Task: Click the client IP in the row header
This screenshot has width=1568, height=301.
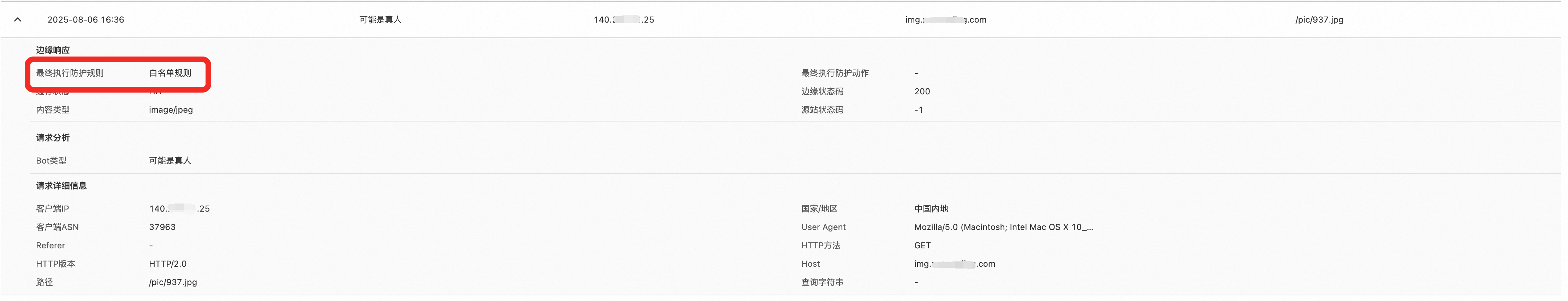Action: tap(623, 19)
